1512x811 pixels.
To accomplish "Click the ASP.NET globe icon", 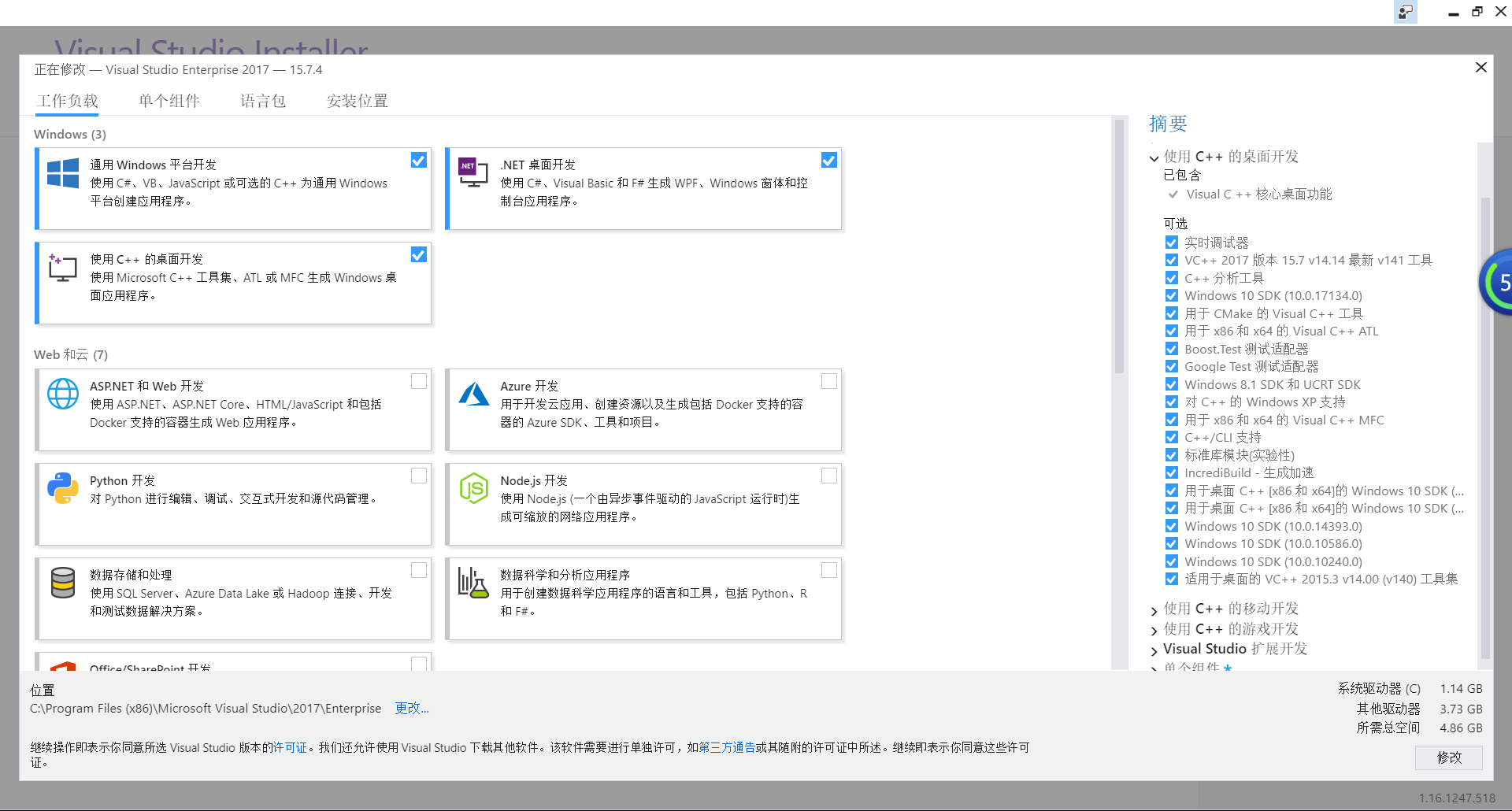I will 63,394.
